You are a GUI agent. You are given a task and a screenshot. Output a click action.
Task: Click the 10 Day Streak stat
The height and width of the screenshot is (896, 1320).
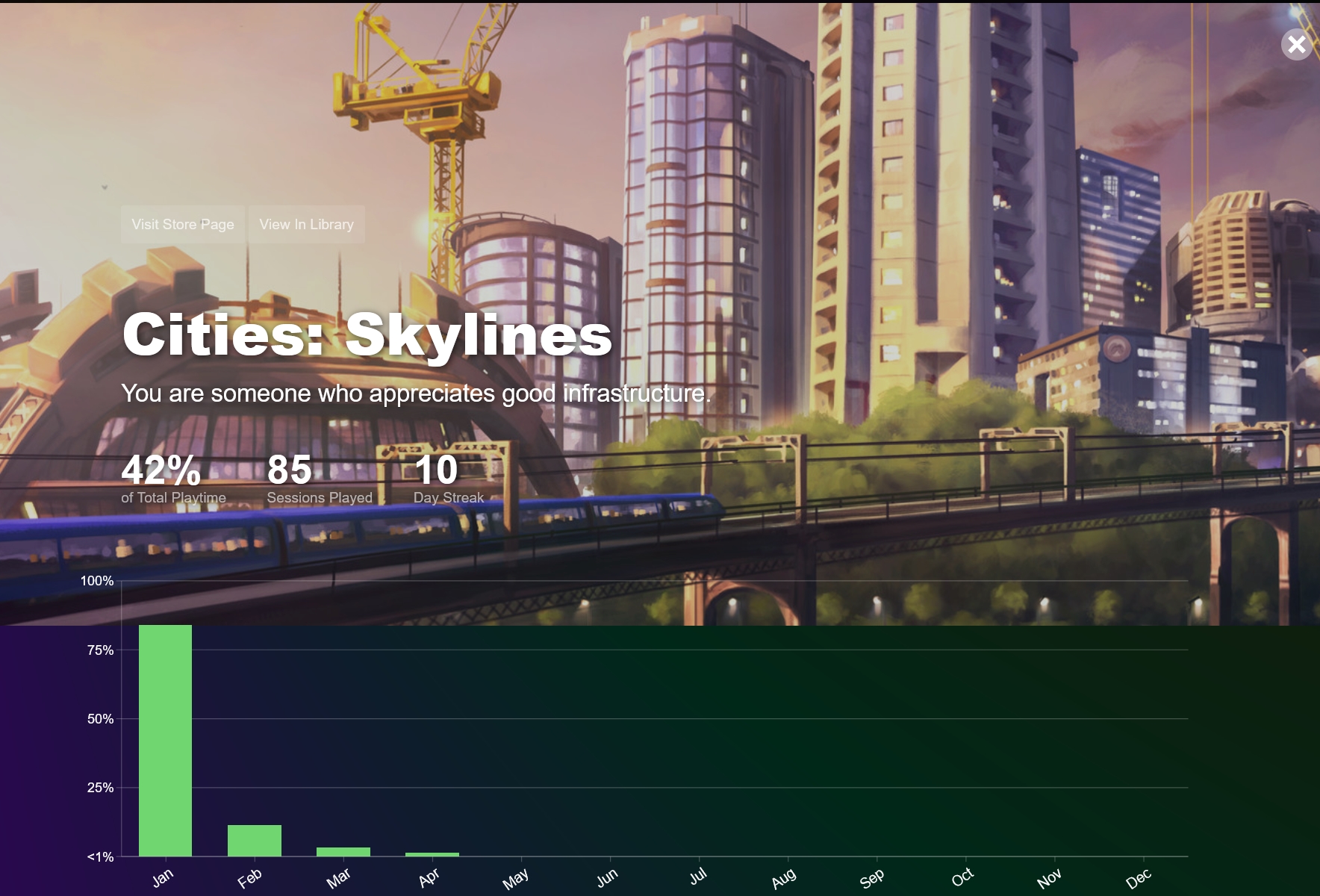pos(448,479)
